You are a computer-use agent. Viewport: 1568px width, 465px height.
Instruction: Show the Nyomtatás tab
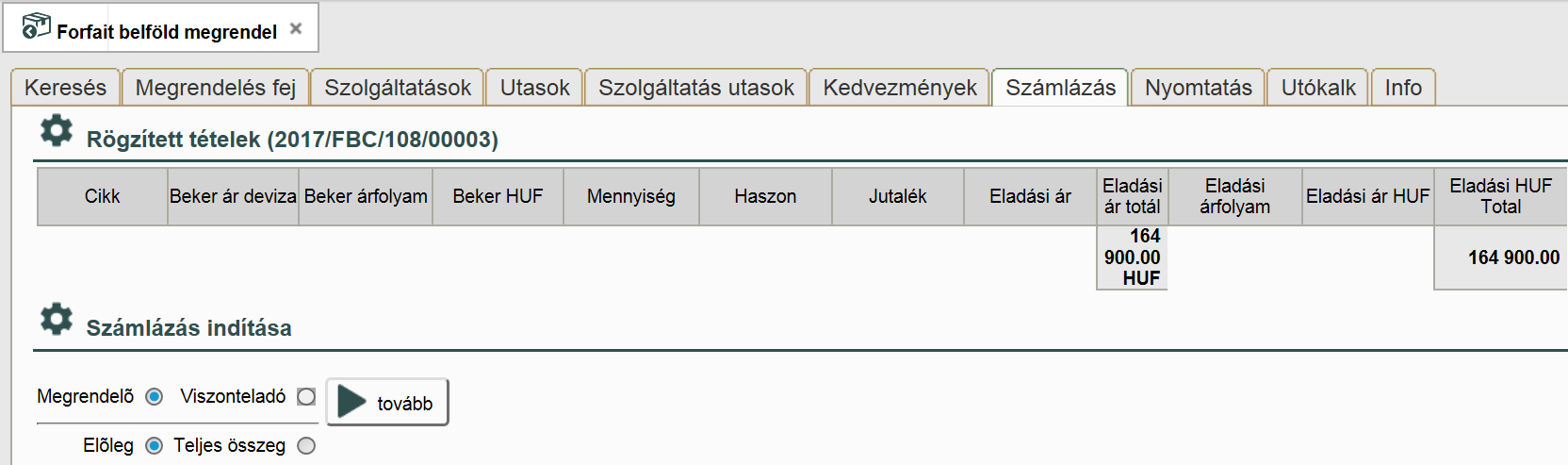tap(1198, 88)
